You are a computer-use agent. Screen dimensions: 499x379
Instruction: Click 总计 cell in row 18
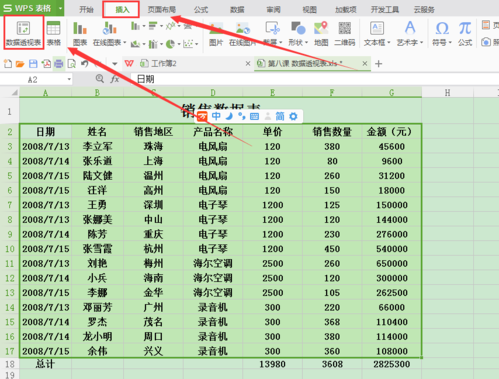pyautogui.click(x=45, y=364)
